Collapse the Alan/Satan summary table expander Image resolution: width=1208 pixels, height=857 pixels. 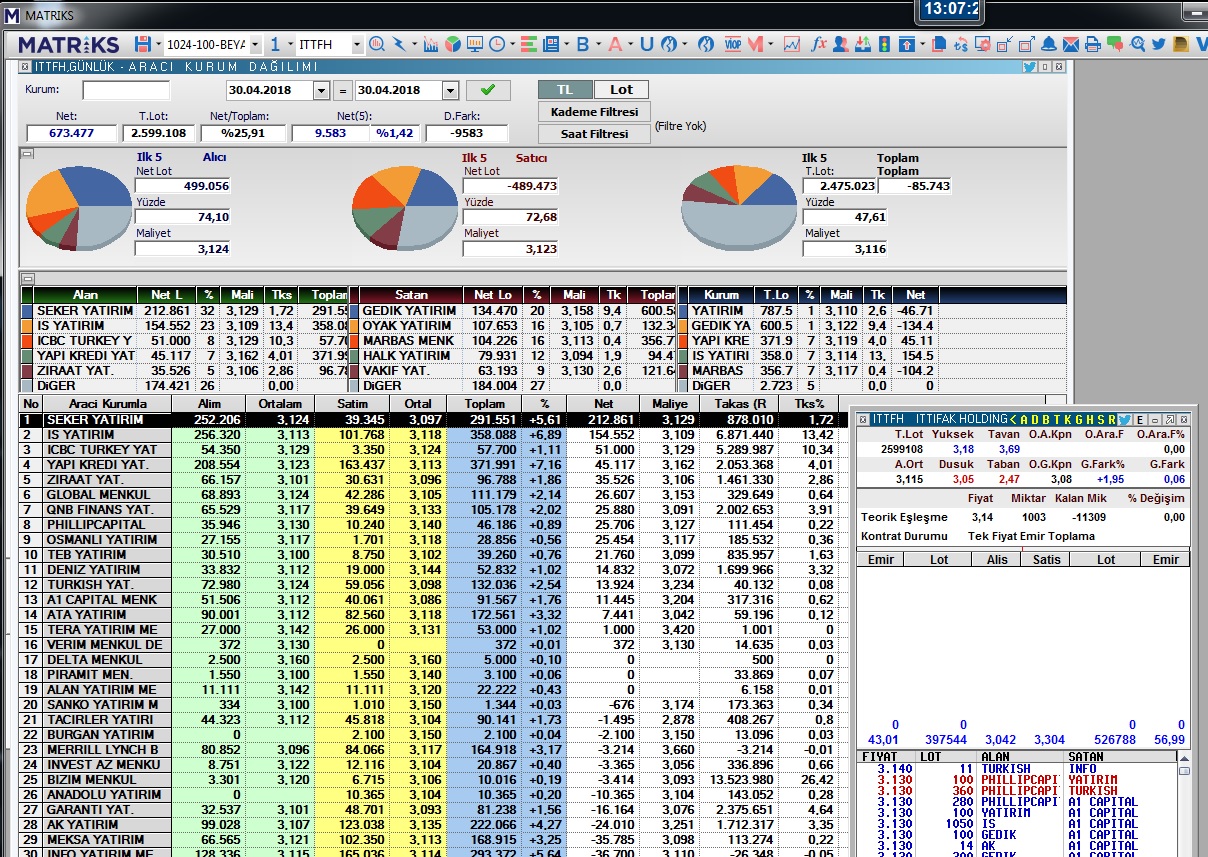coord(27,279)
